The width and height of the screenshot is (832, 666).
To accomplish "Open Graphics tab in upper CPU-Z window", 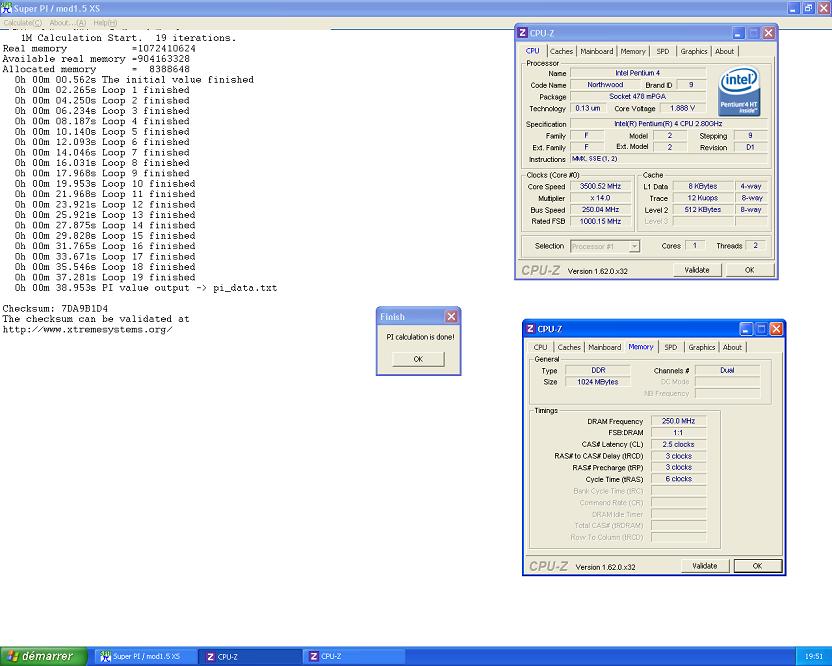I will pyautogui.click(x=694, y=51).
